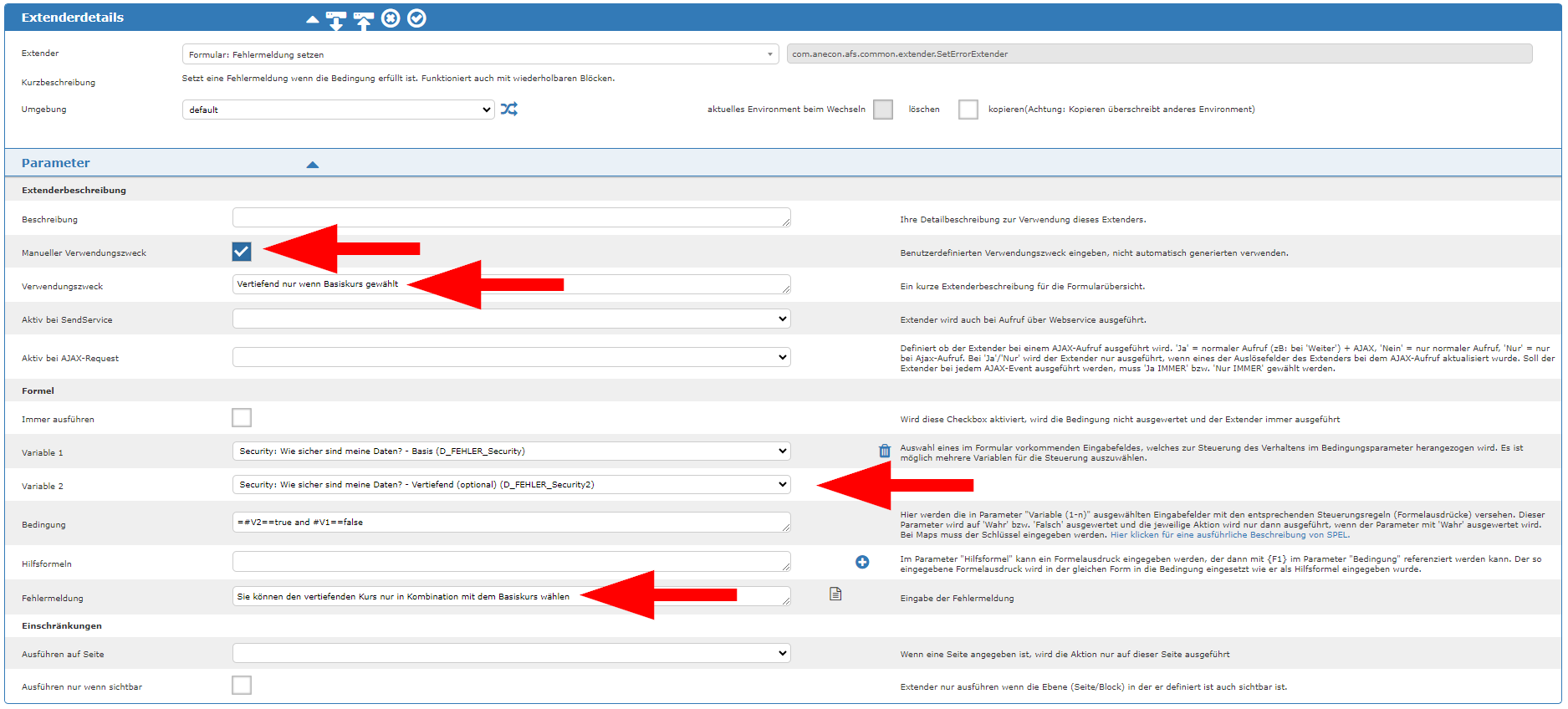Click the shuffle icon beside Umgebung dropdown
Image resolution: width=1568 pixels, height=709 pixels.
[508, 109]
